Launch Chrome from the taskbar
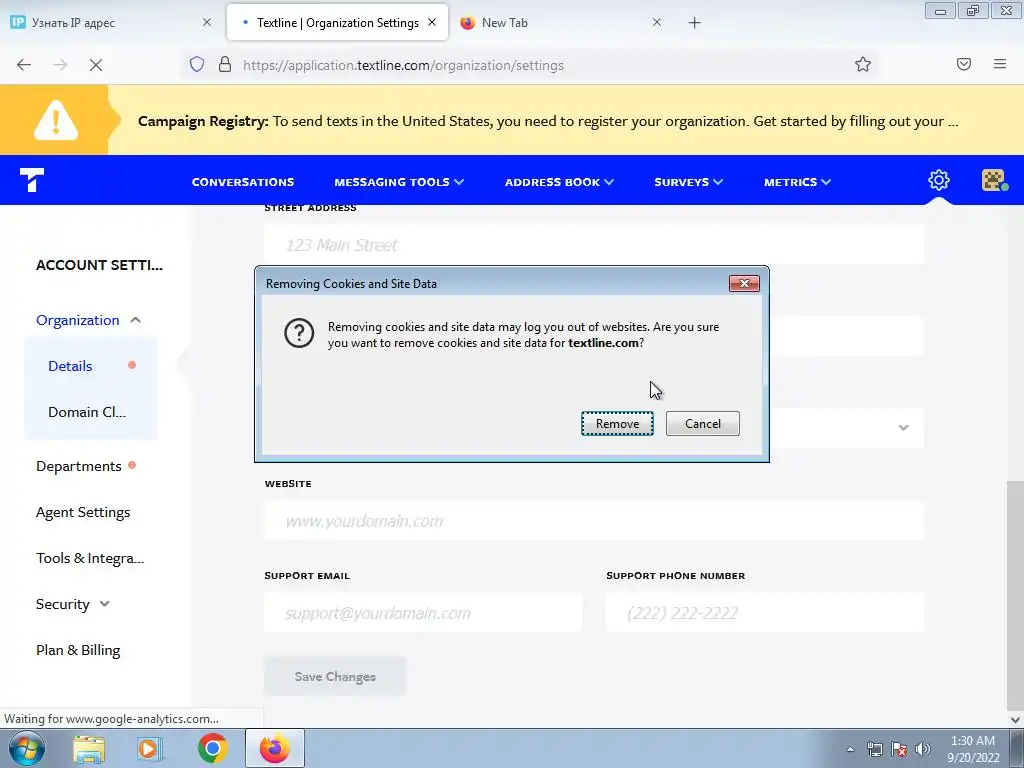 212,748
